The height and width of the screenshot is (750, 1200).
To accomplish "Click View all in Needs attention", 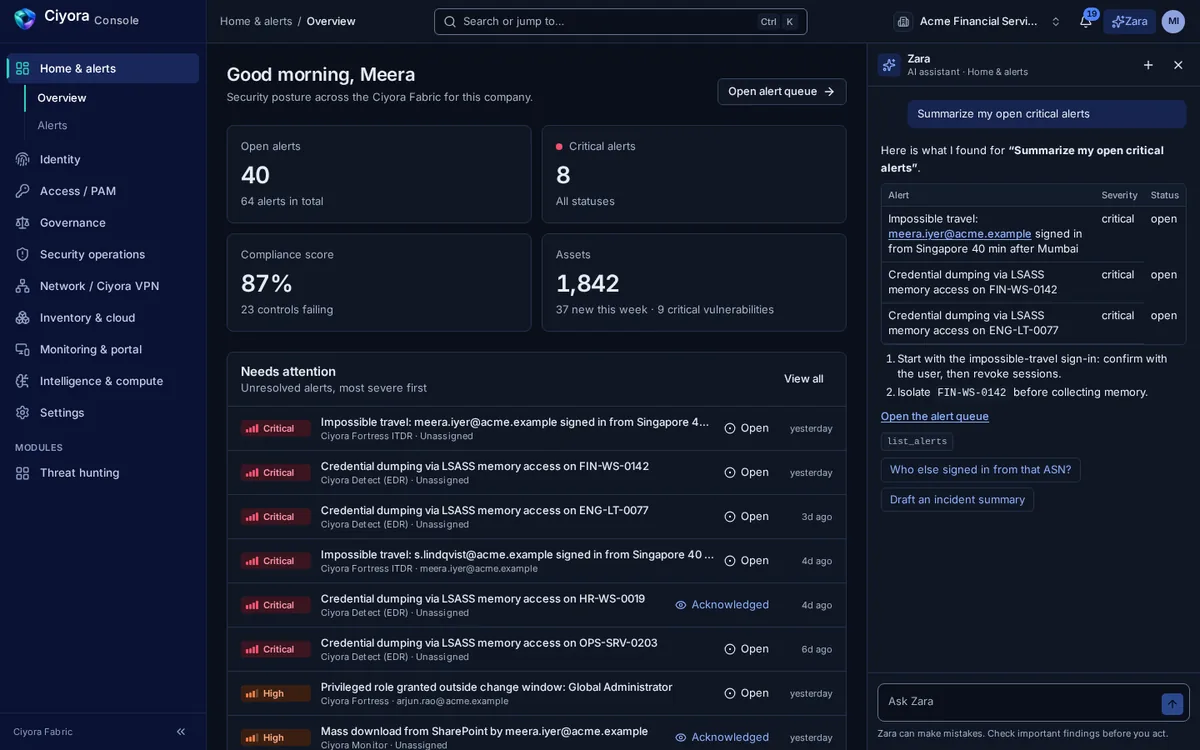I will click(x=804, y=379).
